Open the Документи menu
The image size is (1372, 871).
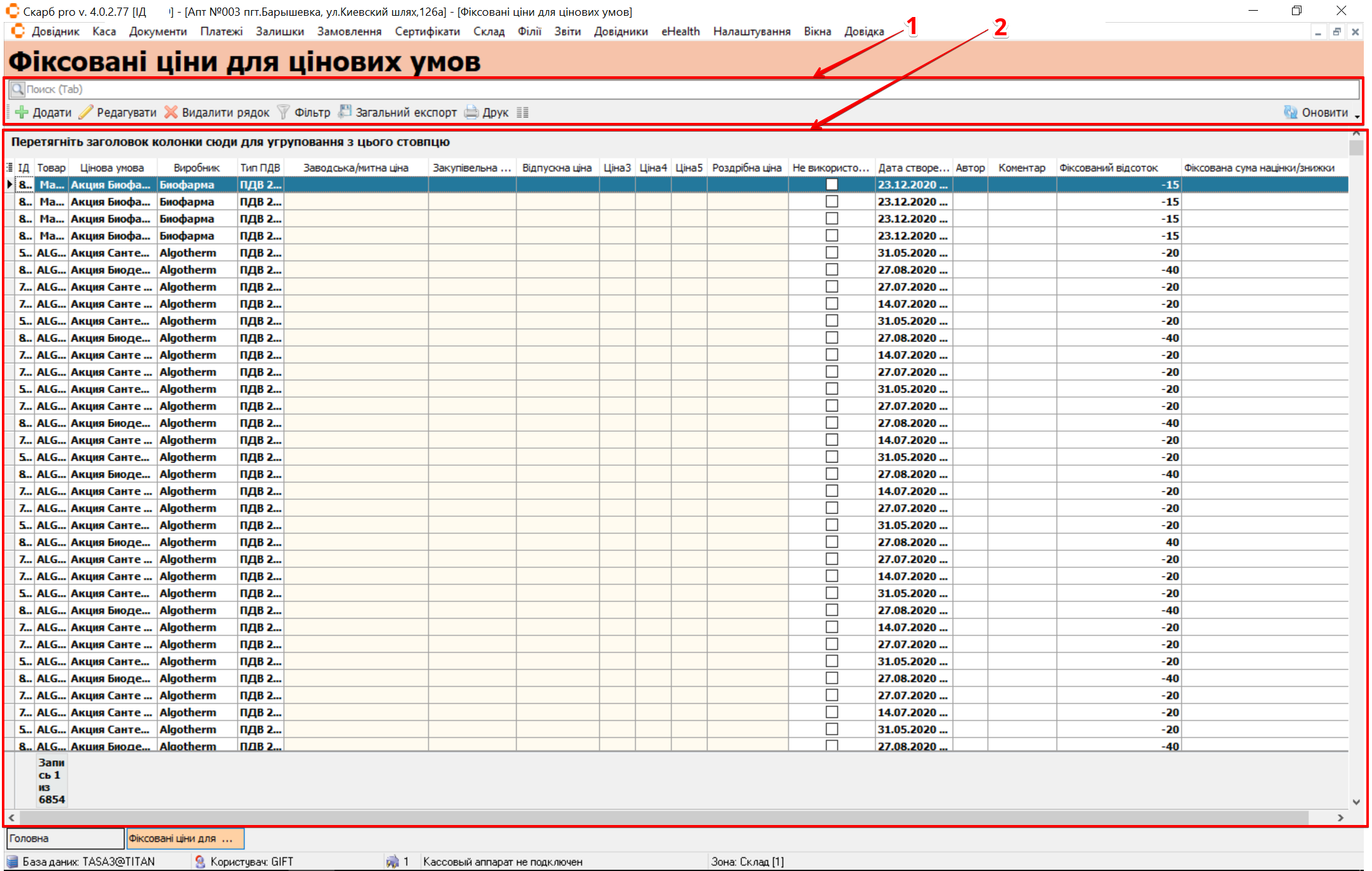click(157, 32)
